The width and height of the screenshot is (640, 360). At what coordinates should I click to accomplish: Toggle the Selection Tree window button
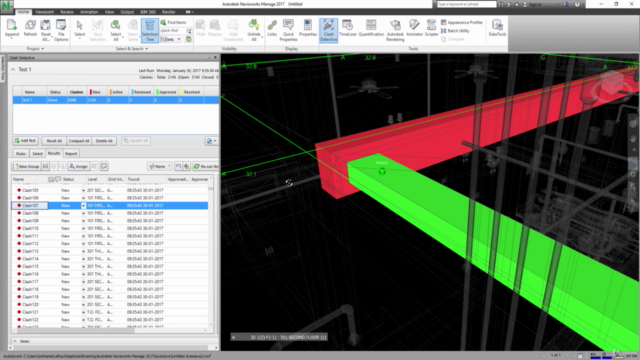click(x=150, y=31)
